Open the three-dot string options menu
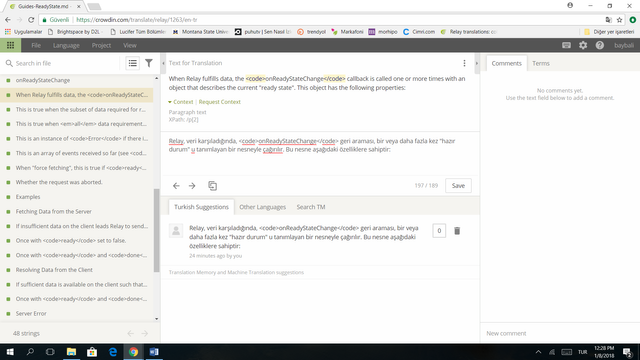 (x=464, y=63)
